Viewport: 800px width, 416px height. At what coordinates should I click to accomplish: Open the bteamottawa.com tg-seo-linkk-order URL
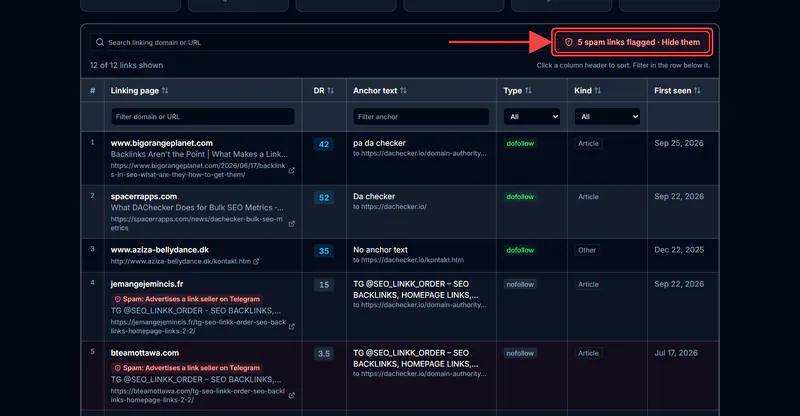[x=197, y=396]
